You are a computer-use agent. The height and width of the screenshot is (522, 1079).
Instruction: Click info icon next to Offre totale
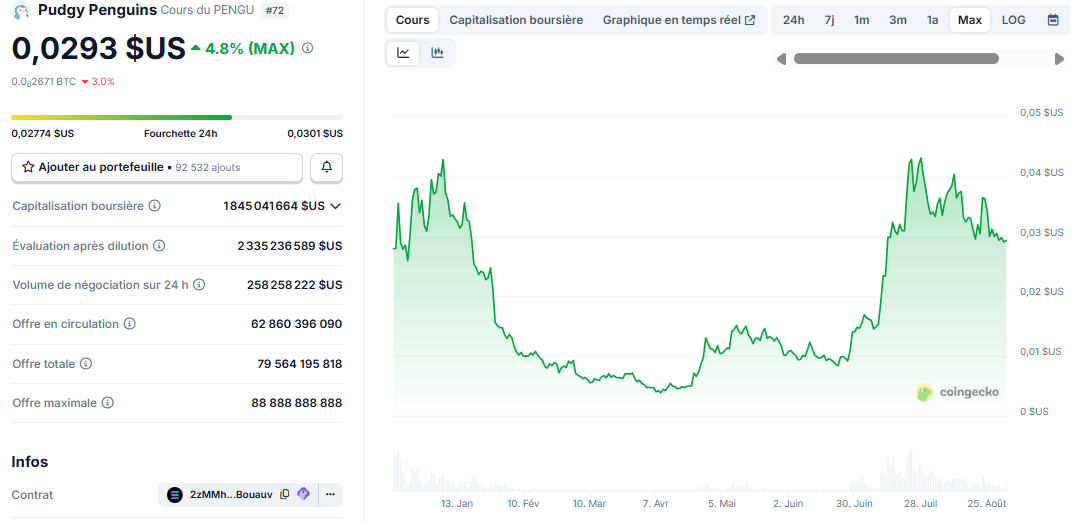click(x=85, y=363)
